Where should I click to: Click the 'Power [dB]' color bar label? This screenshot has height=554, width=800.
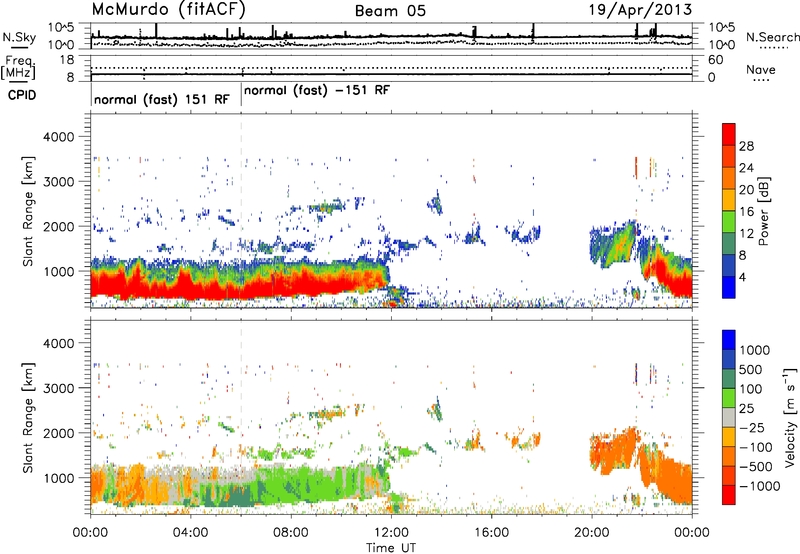click(x=763, y=211)
